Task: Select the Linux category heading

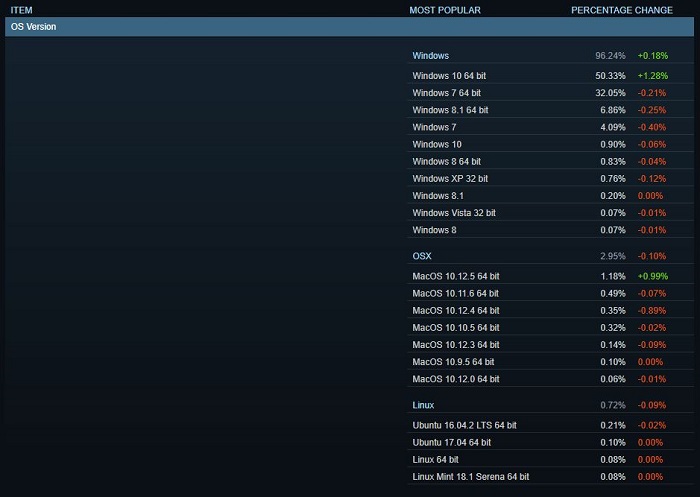Action: 423,405
